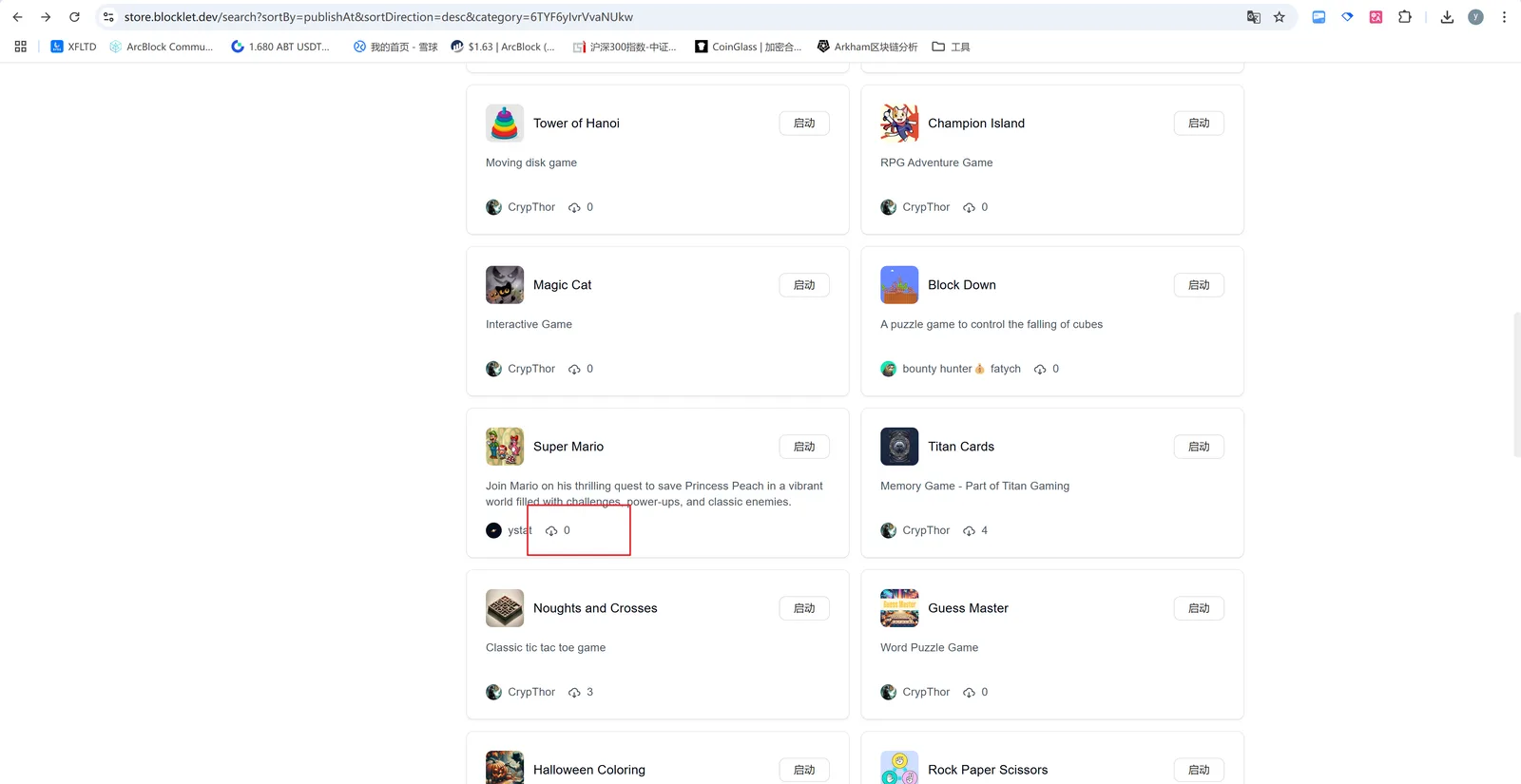Open the 1.680 ABT USDT bookmark
The image size is (1521, 784).
click(280, 47)
